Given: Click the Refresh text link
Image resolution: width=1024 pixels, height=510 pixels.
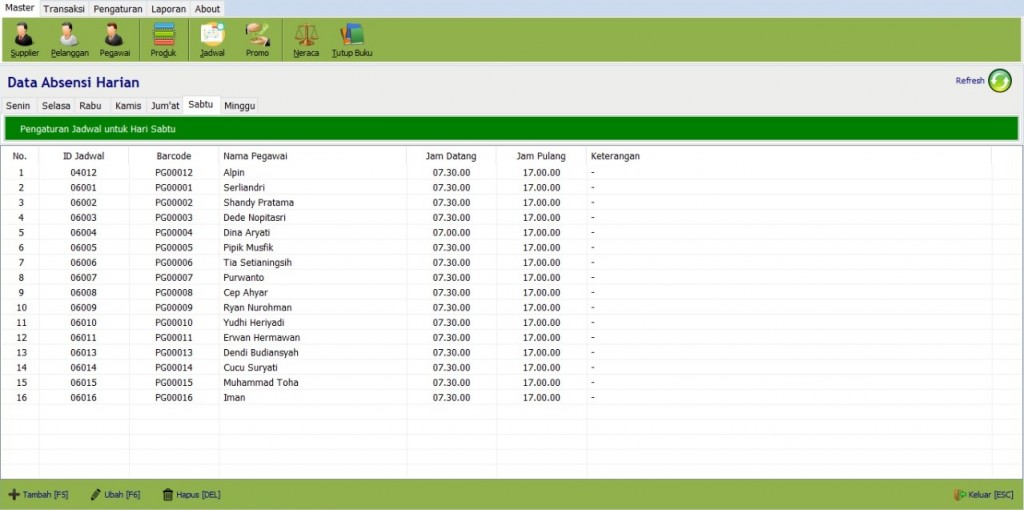Looking at the screenshot, I should coord(970,81).
